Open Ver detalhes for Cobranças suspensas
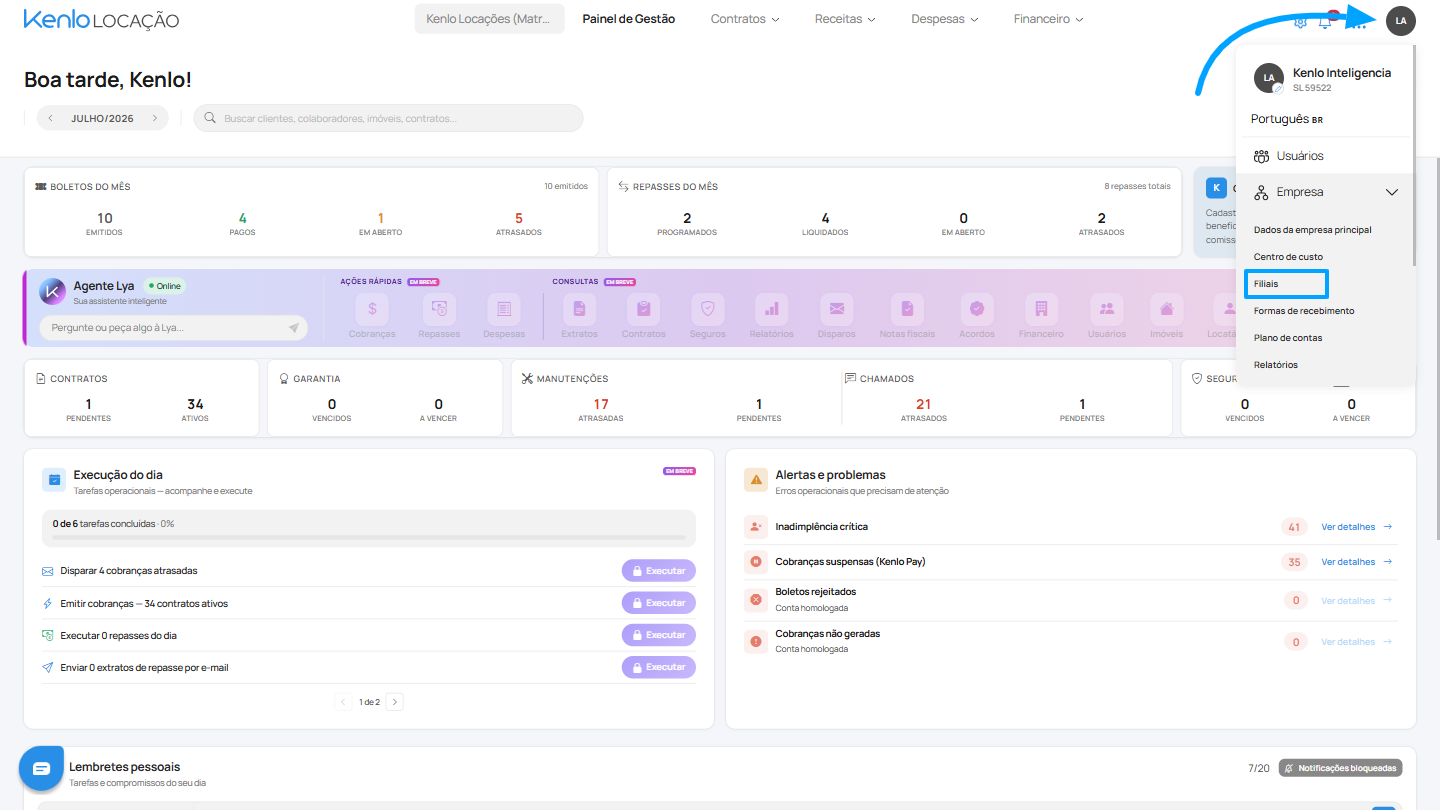The image size is (1440, 810). coord(1357,562)
